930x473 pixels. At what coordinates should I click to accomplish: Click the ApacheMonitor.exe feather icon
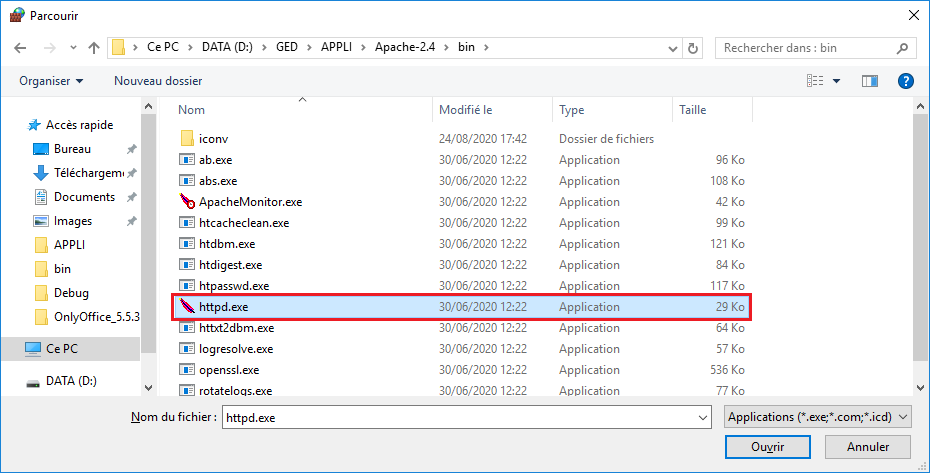pyautogui.click(x=187, y=202)
